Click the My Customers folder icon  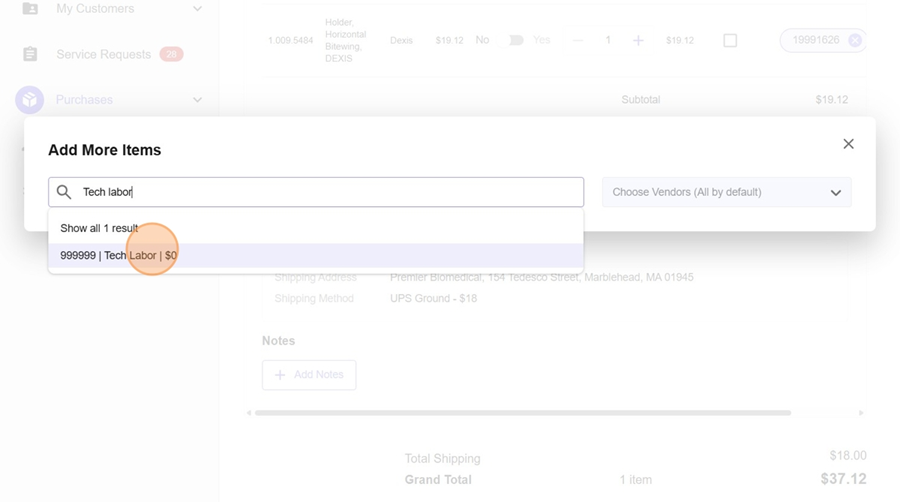click(30, 9)
